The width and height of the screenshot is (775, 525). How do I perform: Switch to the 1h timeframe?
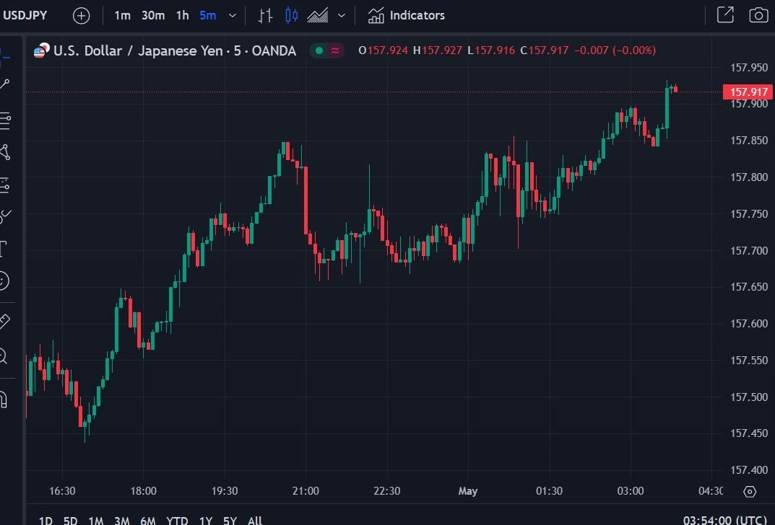click(182, 16)
